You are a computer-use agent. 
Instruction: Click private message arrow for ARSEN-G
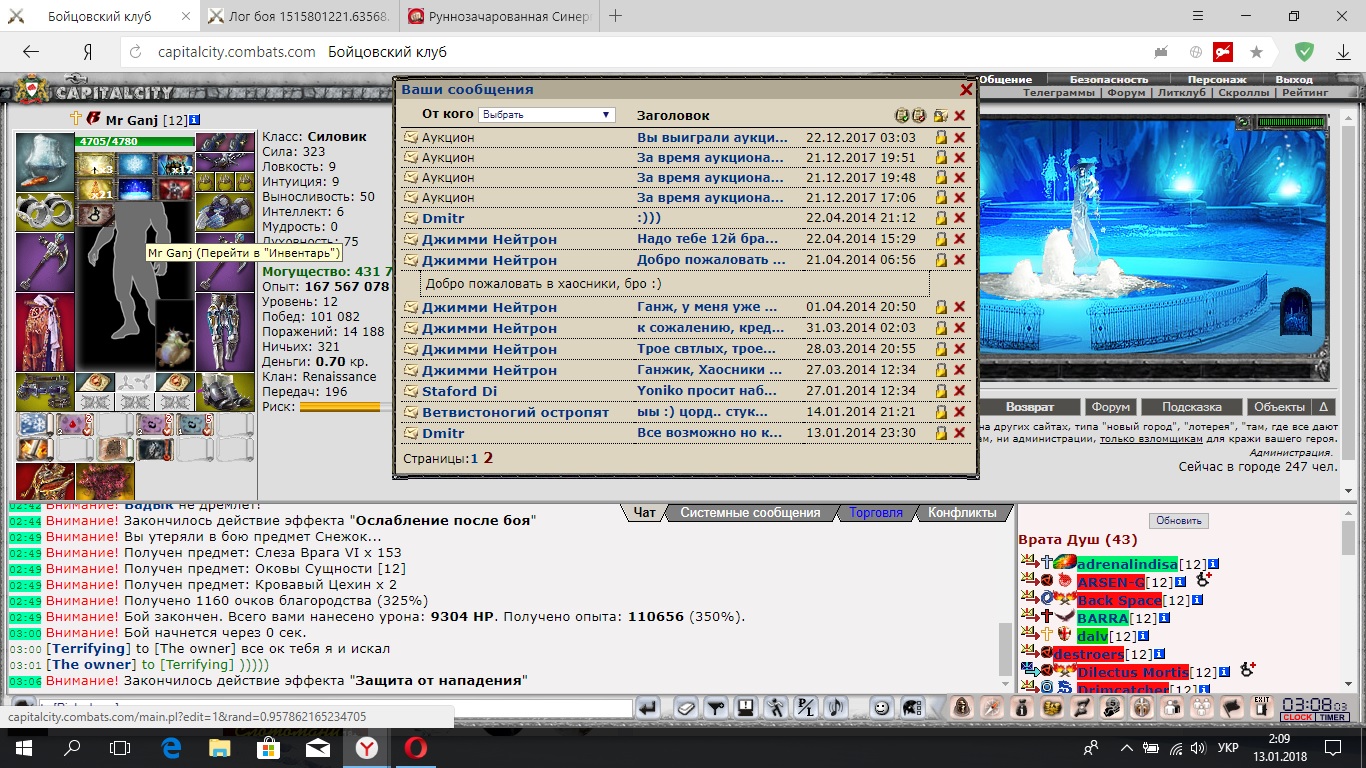click(x=1029, y=581)
